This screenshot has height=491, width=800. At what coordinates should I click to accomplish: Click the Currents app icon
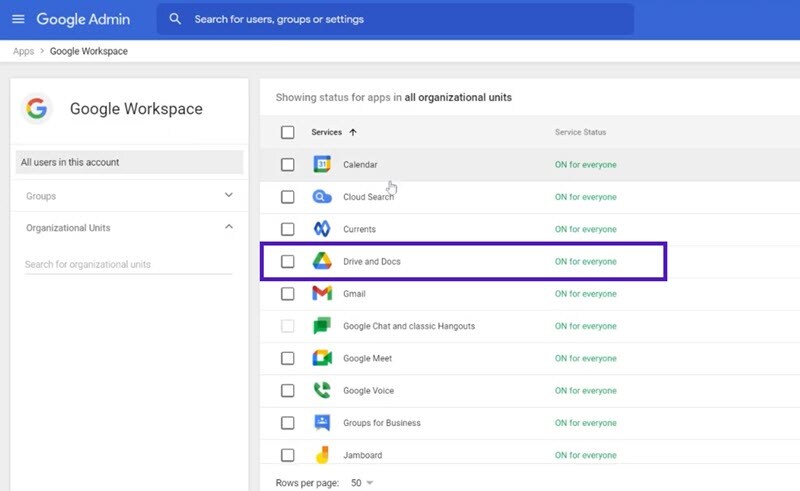click(x=322, y=229)
